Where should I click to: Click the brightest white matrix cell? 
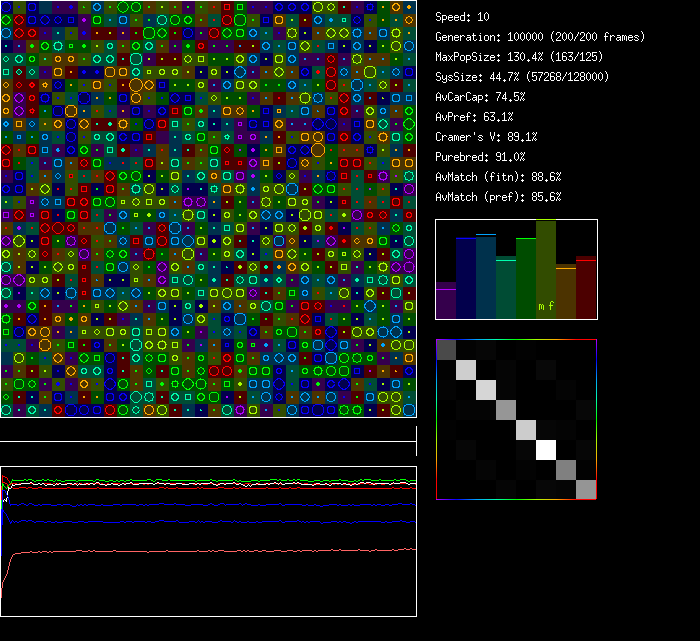tap(546, 450)
